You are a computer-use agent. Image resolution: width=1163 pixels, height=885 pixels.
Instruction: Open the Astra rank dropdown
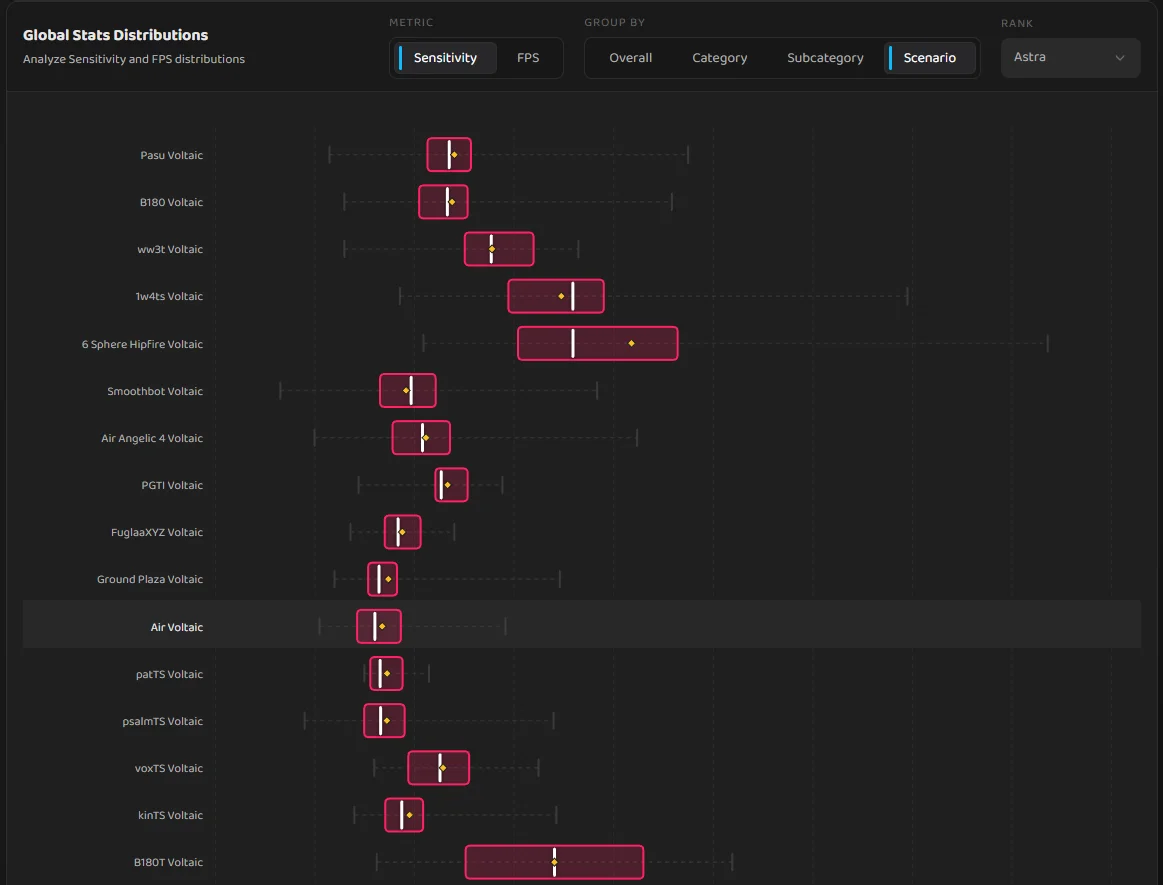click(x=1069, y=58)
